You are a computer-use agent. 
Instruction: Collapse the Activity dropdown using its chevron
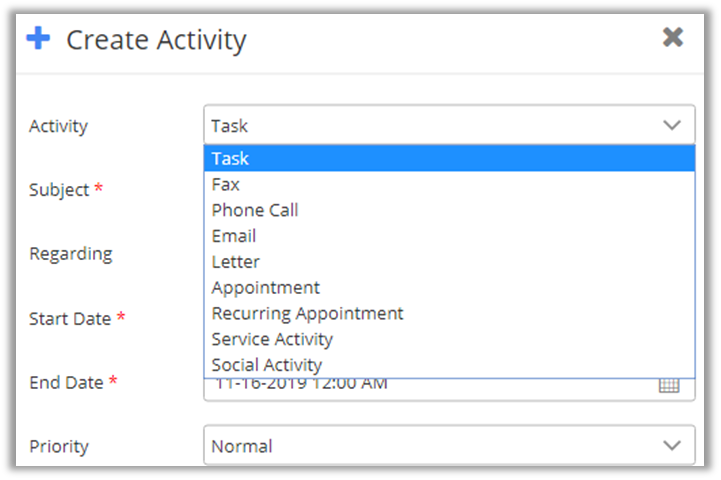tap(672, 126)
